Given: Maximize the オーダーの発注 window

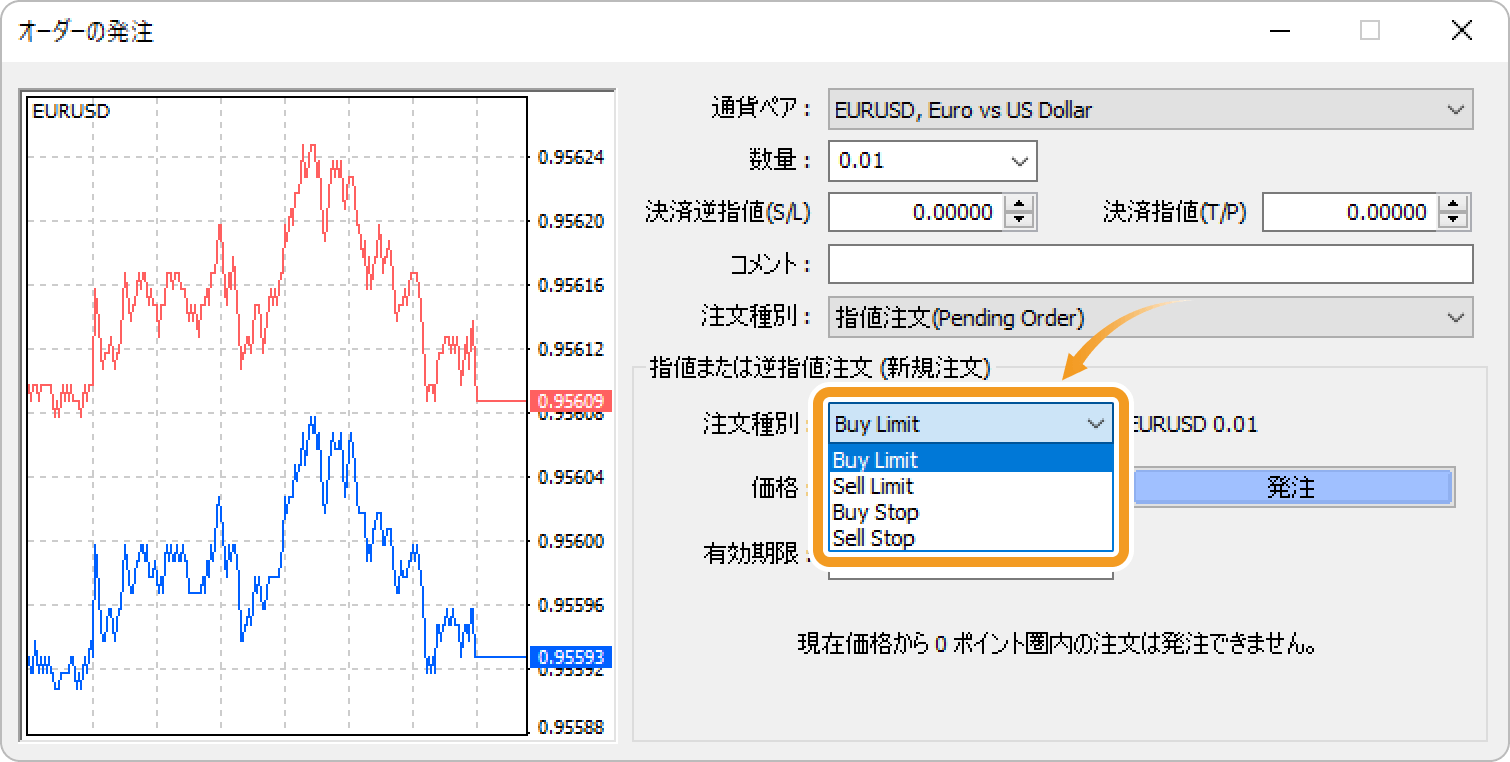Looking at the screenshot, I should [x=1370, y=31].
